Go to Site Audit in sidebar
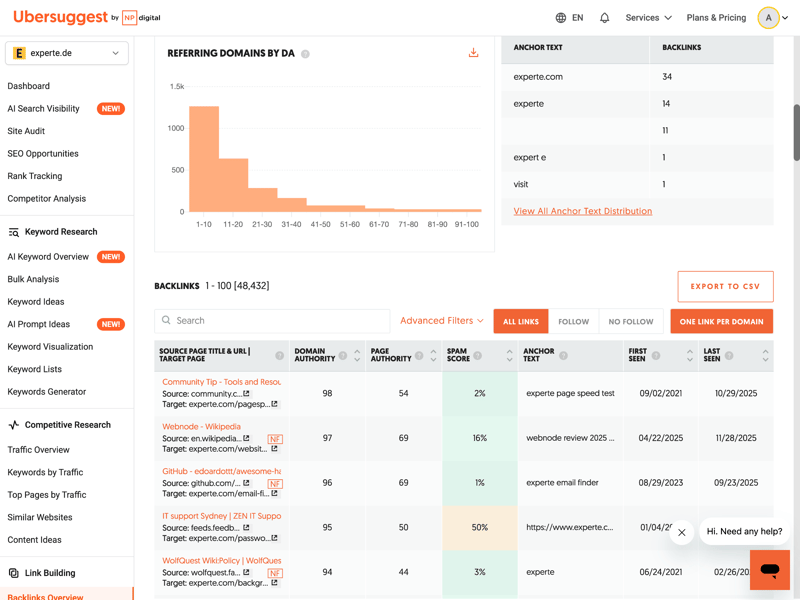Image resolution: width=800 pixels, height=600 pixels. pos(26,131)
